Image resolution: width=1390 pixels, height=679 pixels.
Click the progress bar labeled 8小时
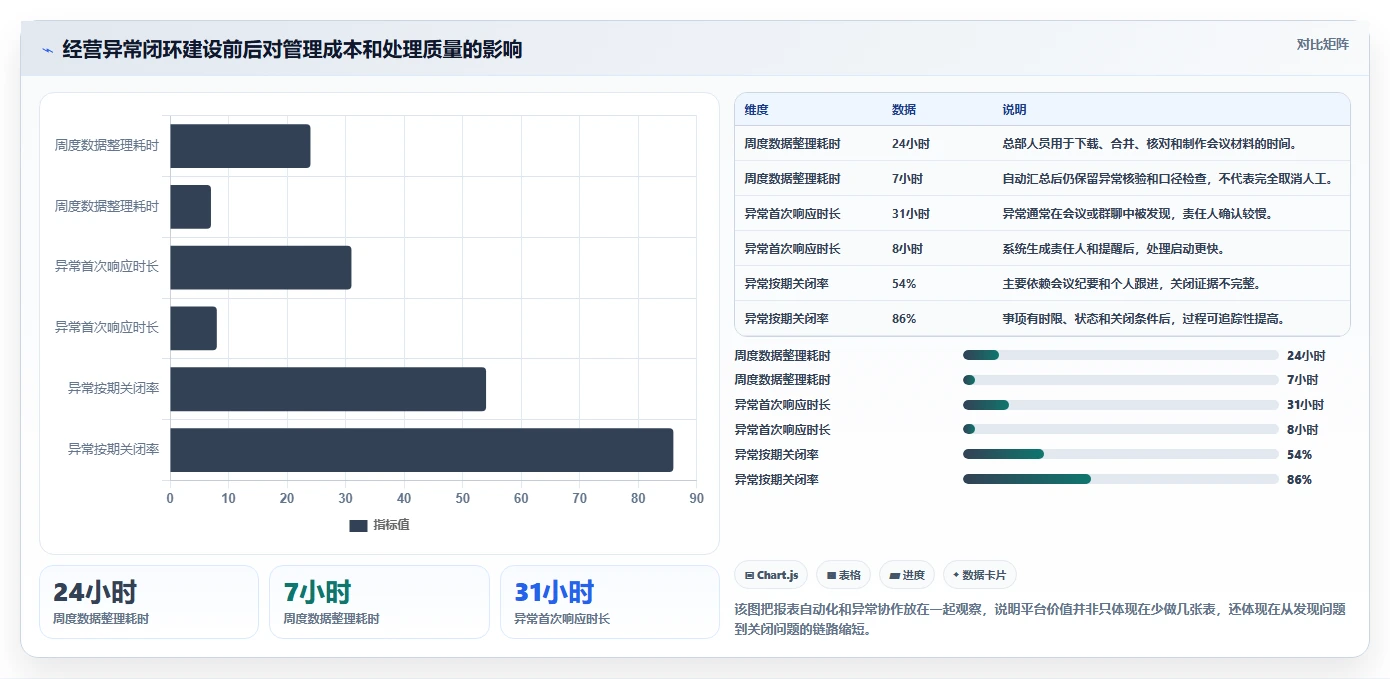coord(1120,429)
